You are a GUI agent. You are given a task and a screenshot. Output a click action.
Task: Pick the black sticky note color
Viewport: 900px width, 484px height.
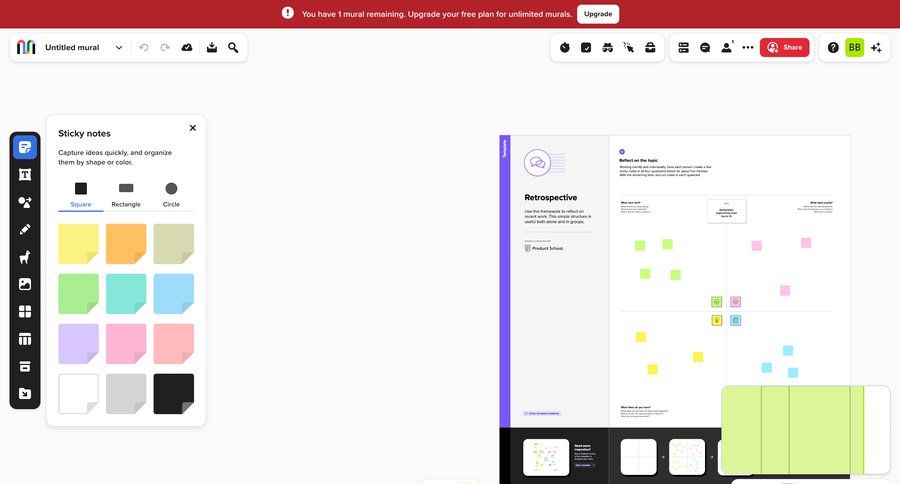pos(174,393)
